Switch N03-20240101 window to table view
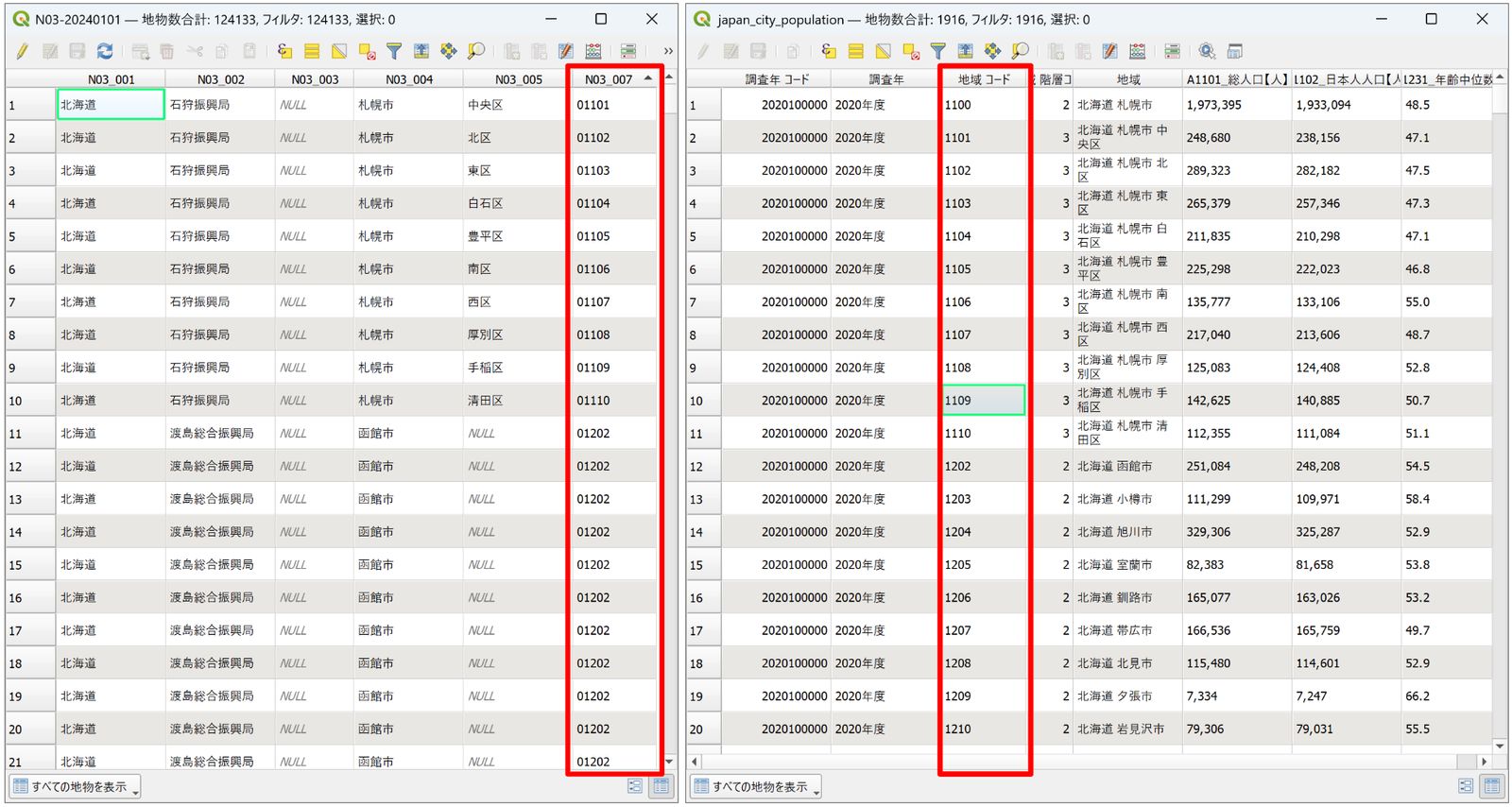Viewport: 1512px width, 807px height. [661, 786]
